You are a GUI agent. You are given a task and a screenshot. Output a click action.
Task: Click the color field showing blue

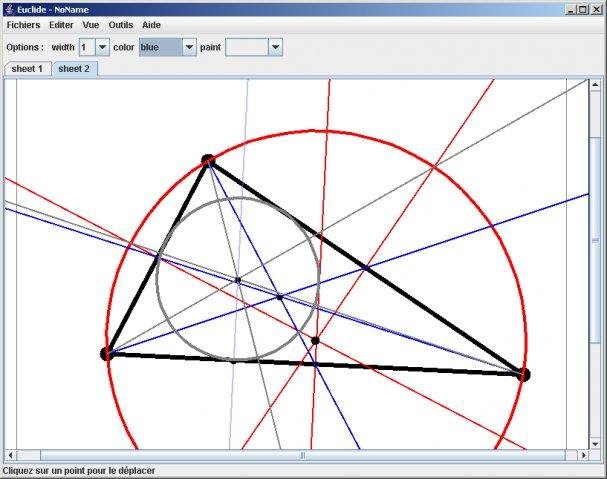(x=161, y=47)
